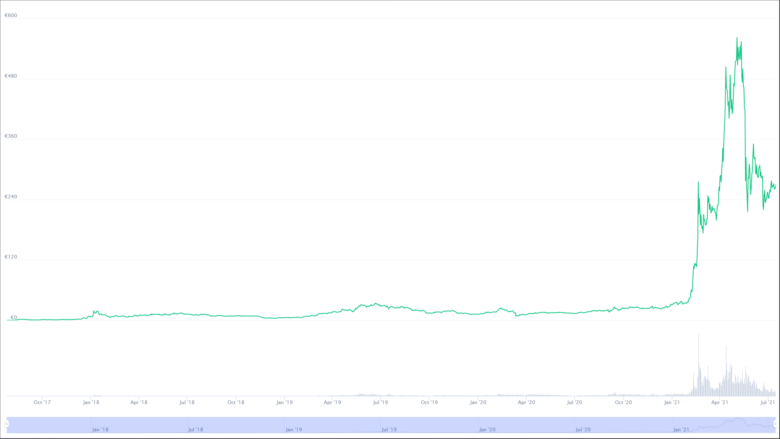
Task: Click the Apr '21 x-axis label
Action: (x=720, y=402)
